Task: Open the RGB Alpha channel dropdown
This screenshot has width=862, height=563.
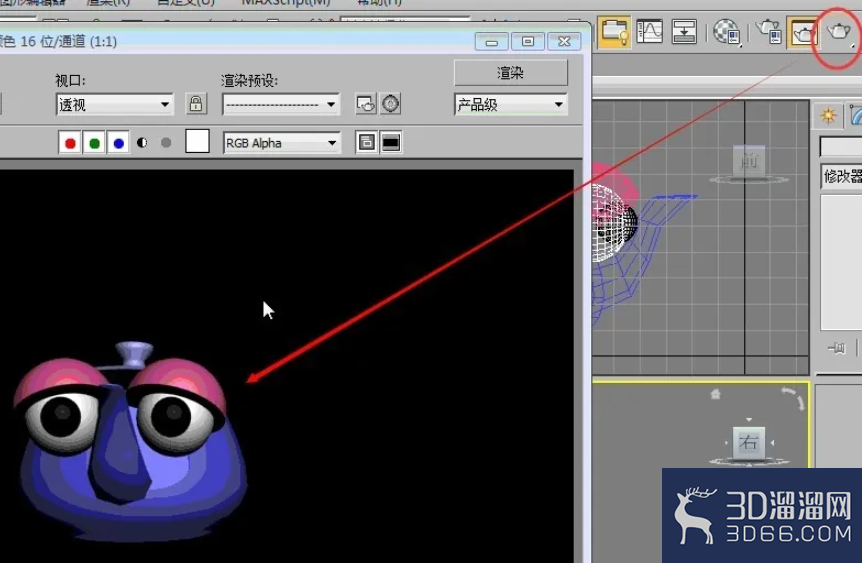Action: click(x=281, y=143)
